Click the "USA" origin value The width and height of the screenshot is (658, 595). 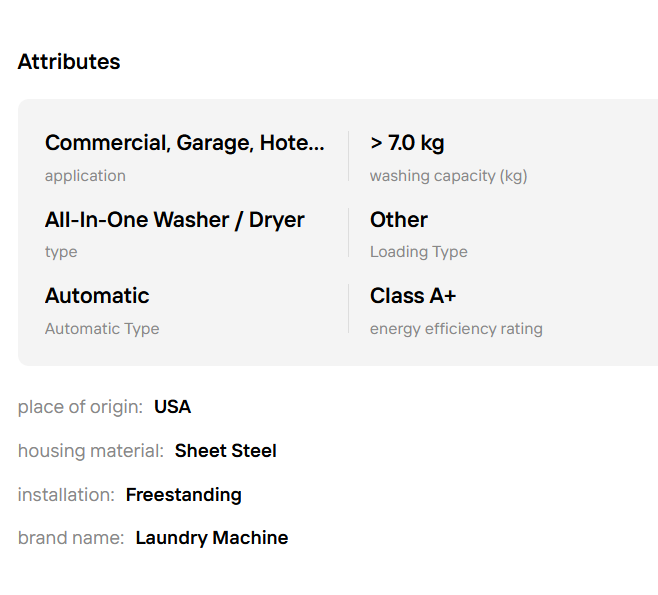pyautogui.click(x=172, y=407)
